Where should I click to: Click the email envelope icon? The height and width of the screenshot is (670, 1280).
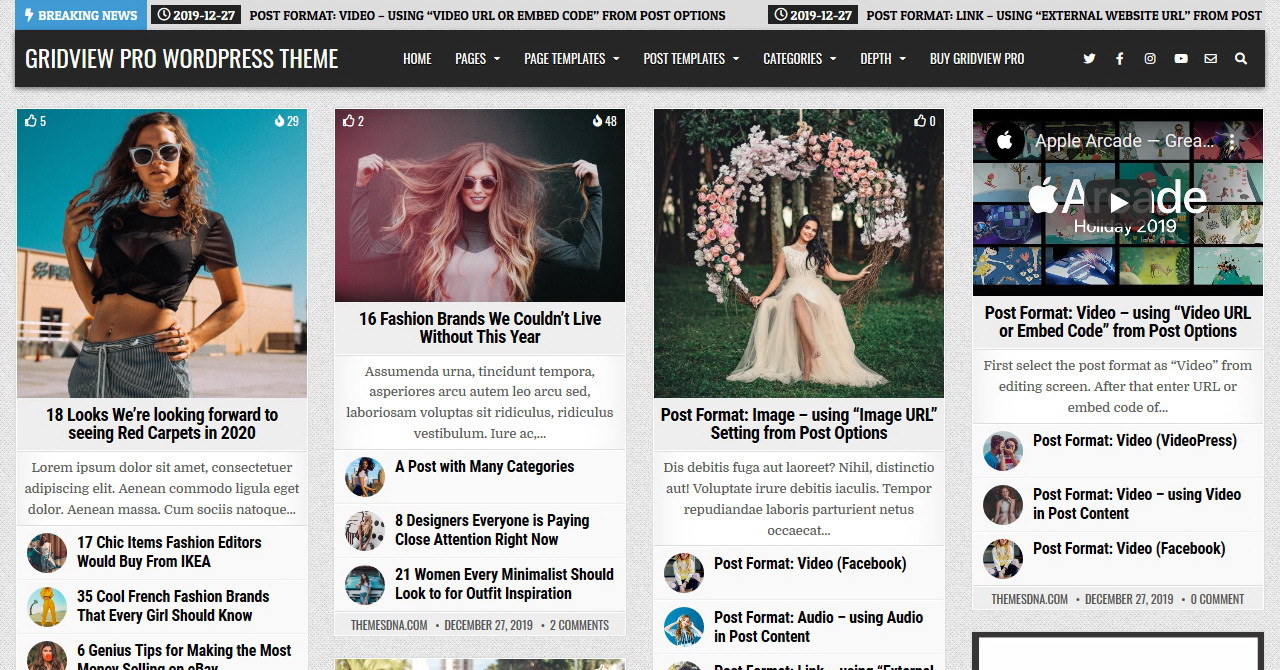pyautogui.click(x=1211, y=59)
